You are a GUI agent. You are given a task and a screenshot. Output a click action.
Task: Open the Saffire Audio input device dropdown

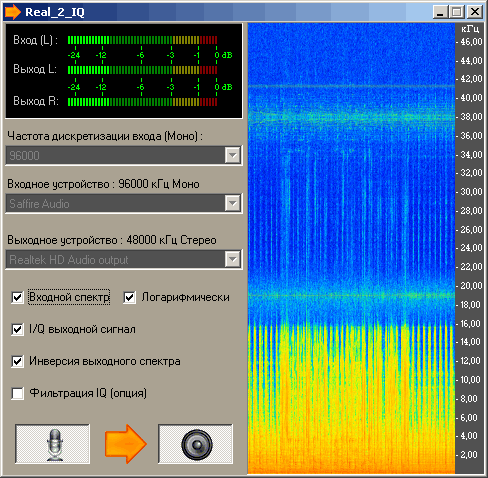(233, 203)
